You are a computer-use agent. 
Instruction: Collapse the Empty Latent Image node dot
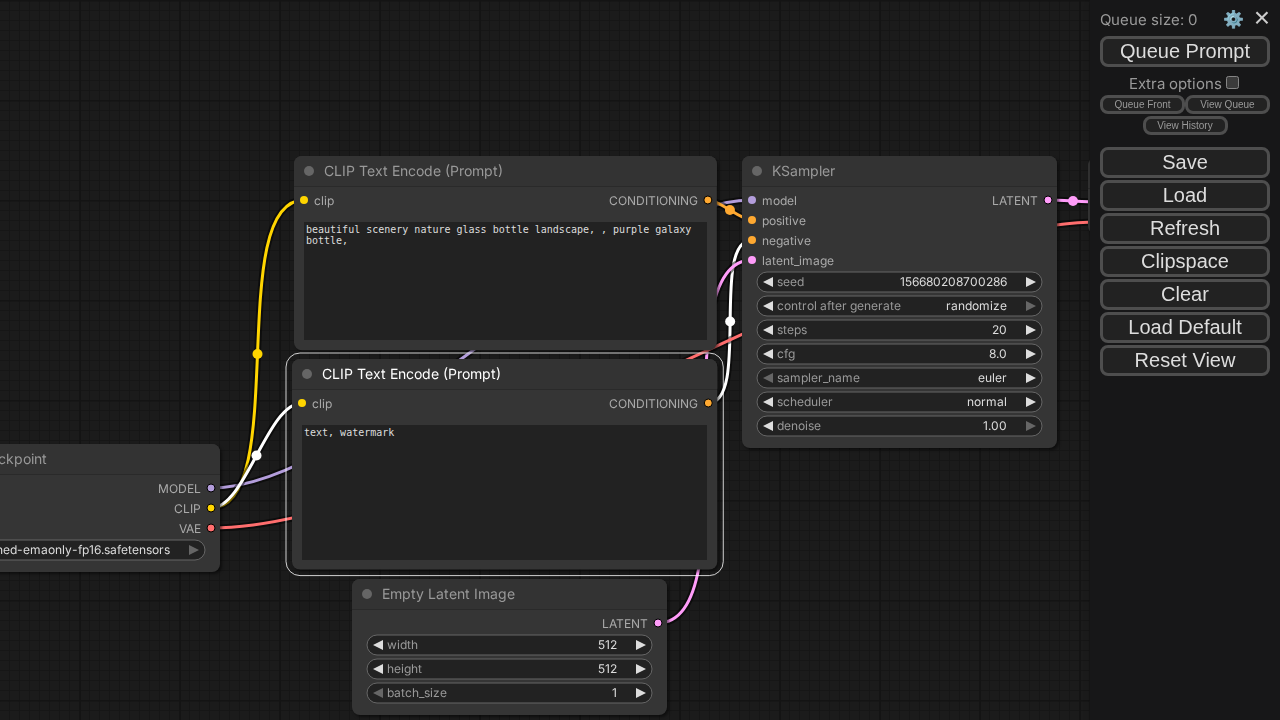tap(367, 594)
